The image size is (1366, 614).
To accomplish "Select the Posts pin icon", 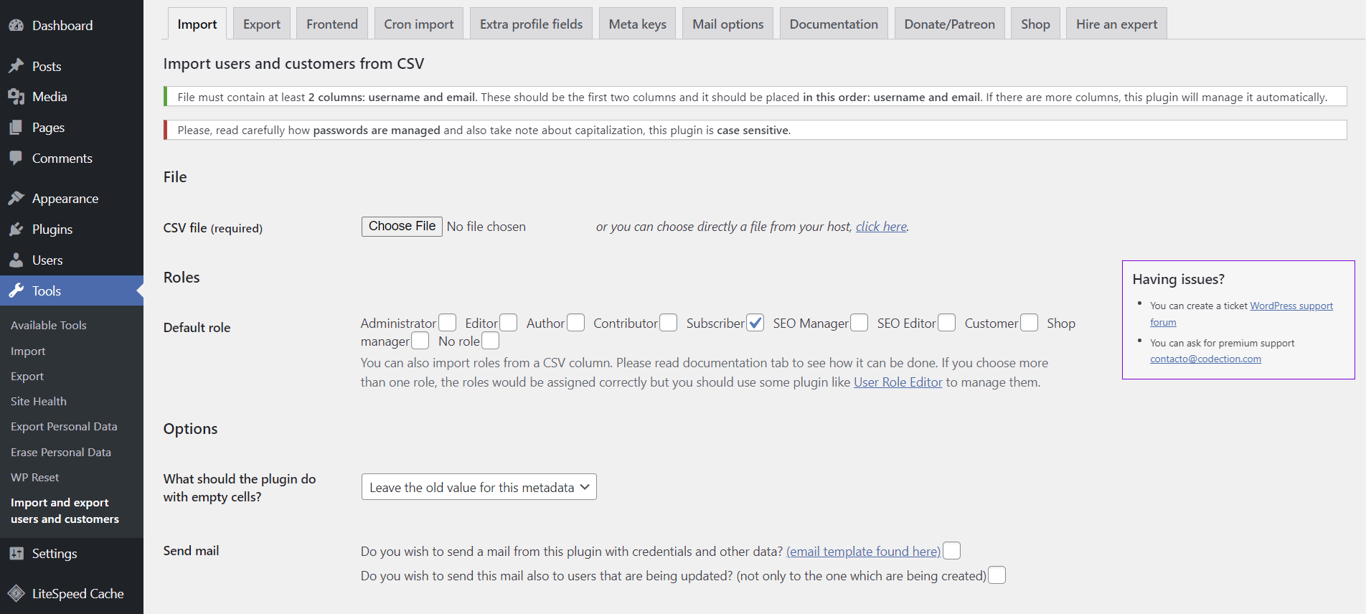I will click(20, 65).
